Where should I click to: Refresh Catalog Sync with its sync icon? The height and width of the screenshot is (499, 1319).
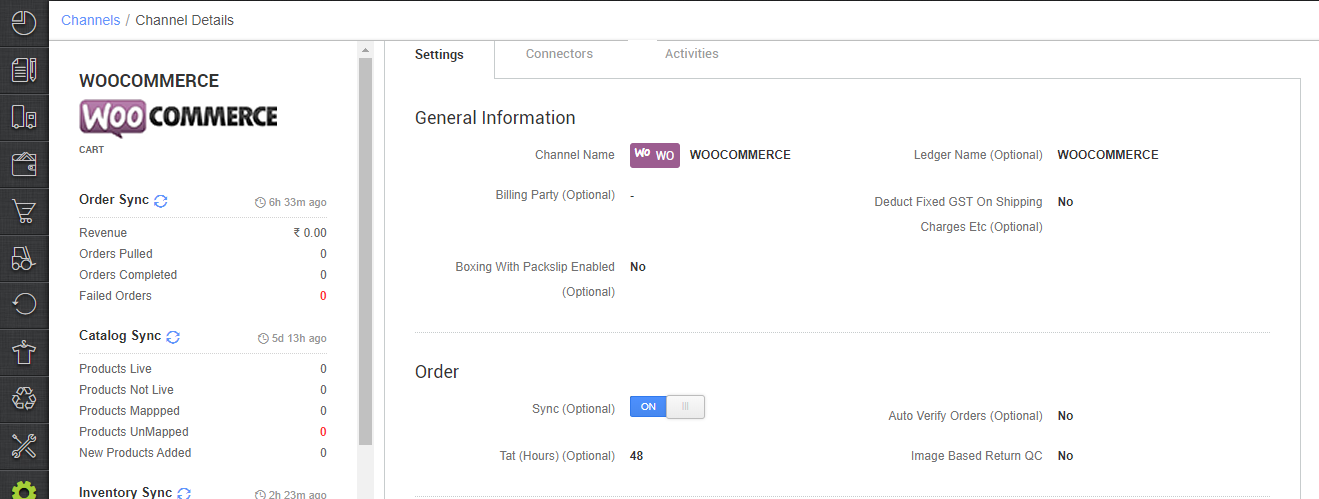(x=173, y=337)
